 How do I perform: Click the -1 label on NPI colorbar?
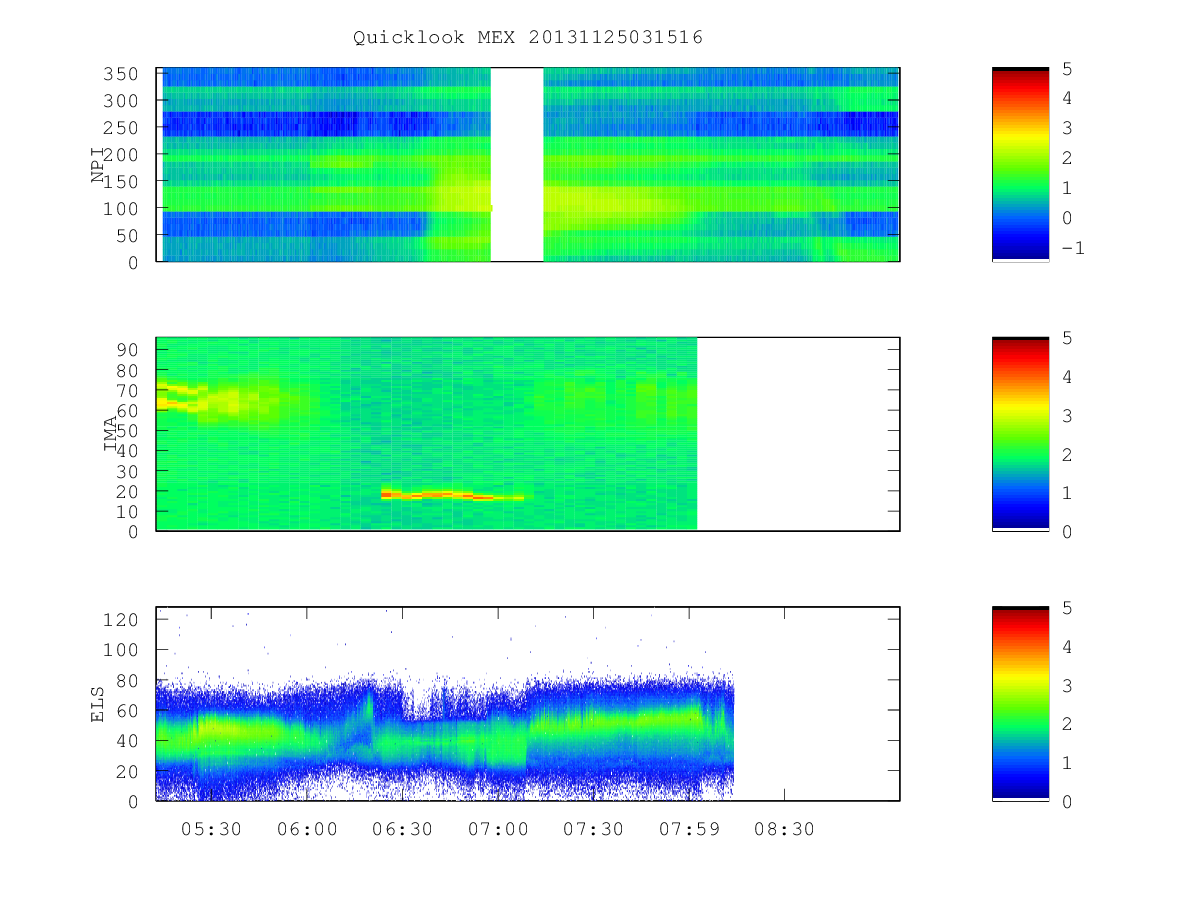click(1072, 248)
